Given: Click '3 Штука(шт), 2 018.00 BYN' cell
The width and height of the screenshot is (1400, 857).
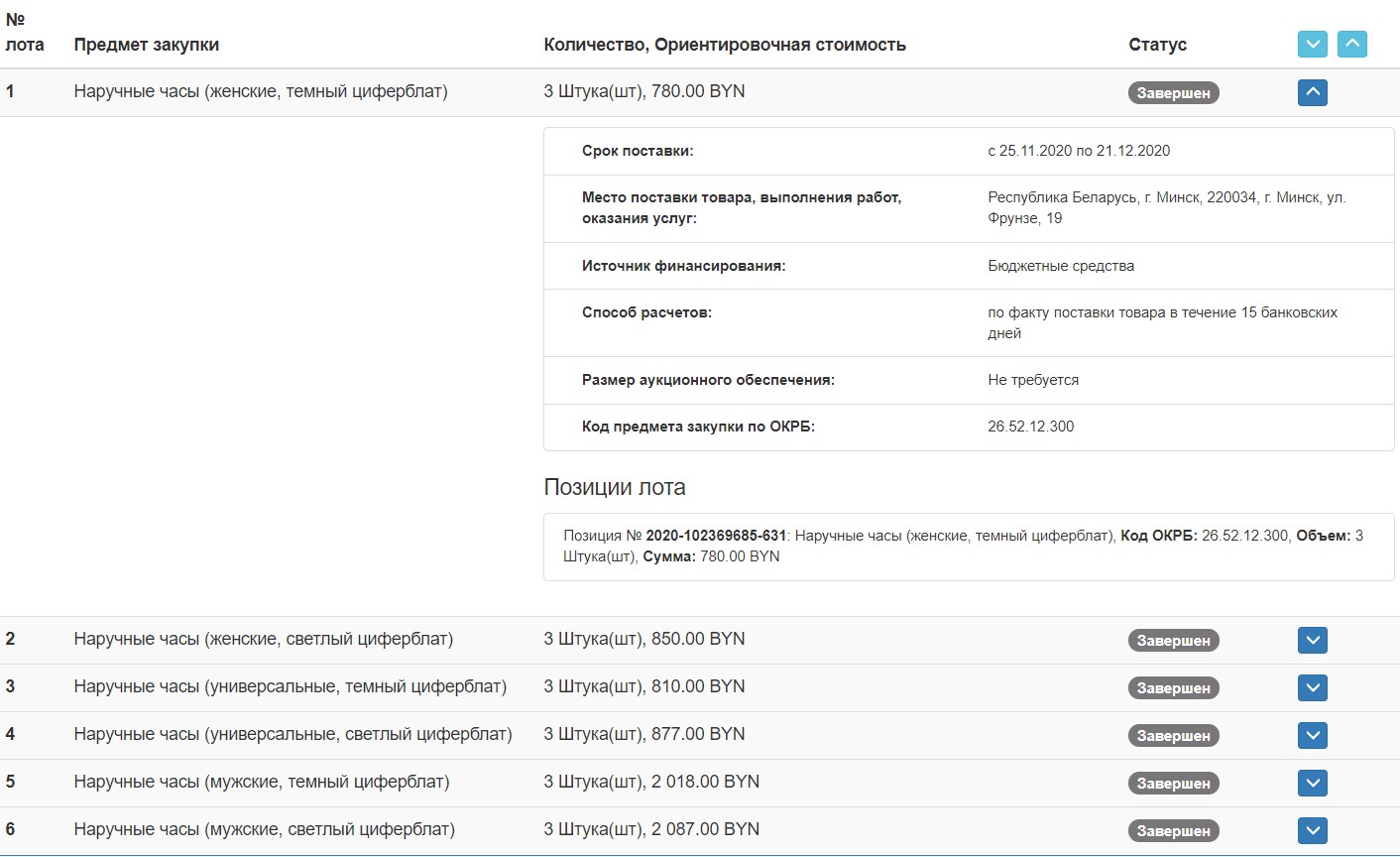Looking at the screenshot, I should pos(651,782).
